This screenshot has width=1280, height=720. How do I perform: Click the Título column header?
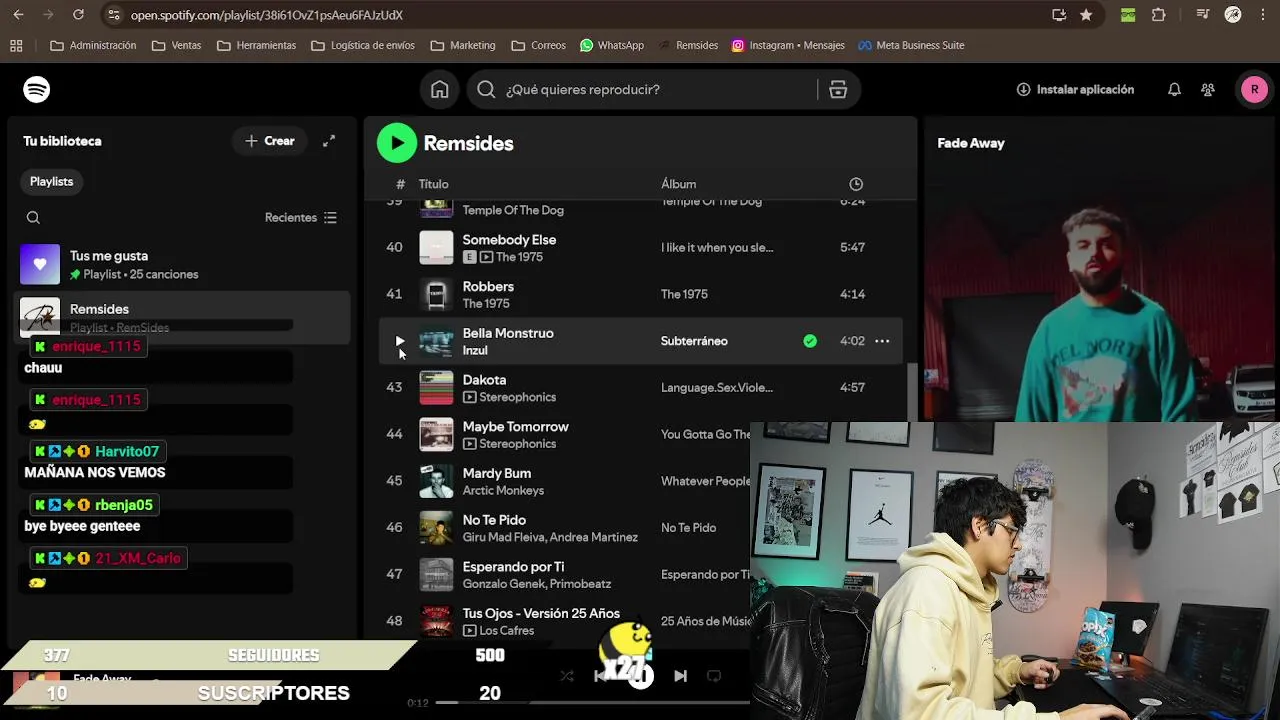[x=433, y=184]
